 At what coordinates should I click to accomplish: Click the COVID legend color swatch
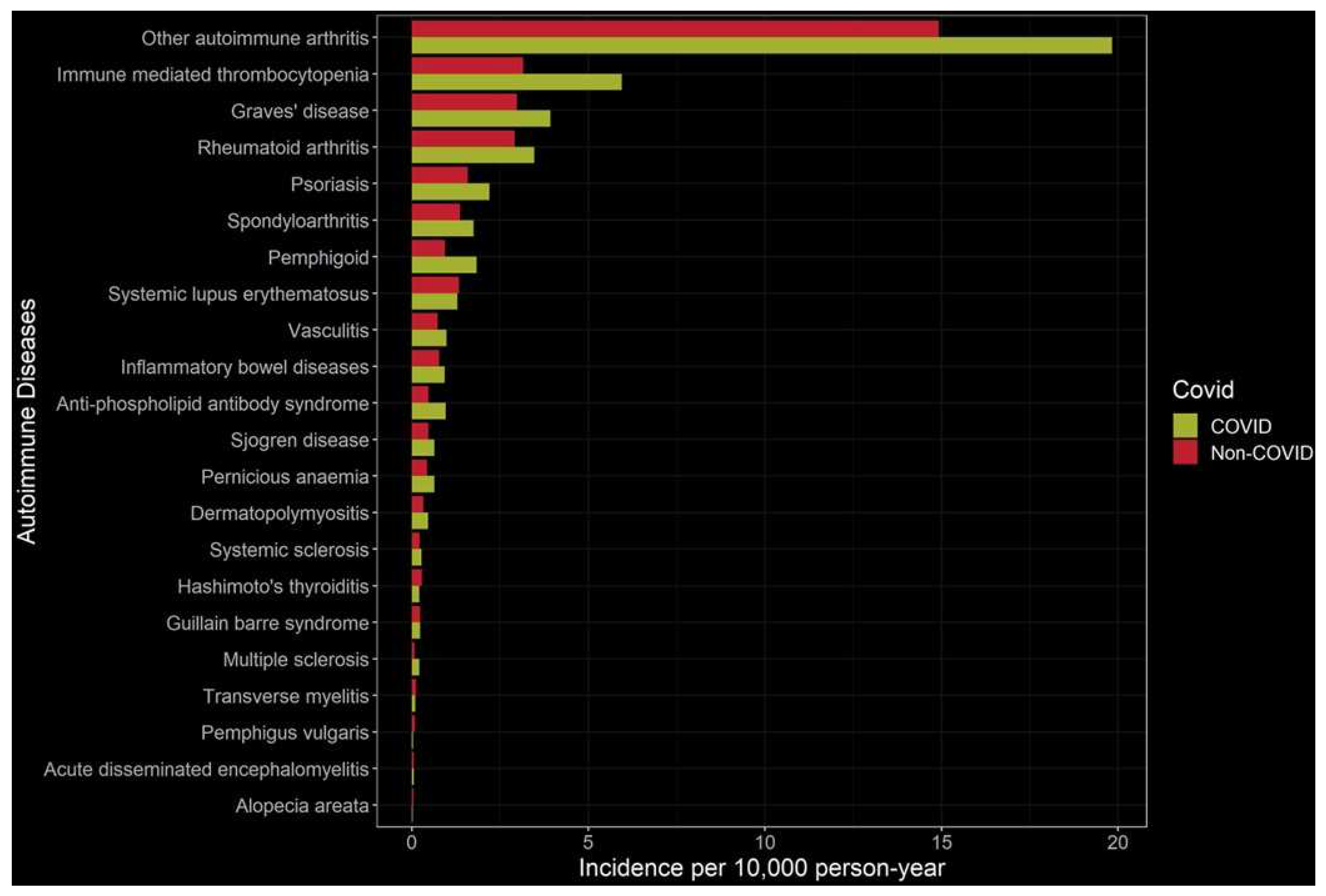[x=1185, y=425]
